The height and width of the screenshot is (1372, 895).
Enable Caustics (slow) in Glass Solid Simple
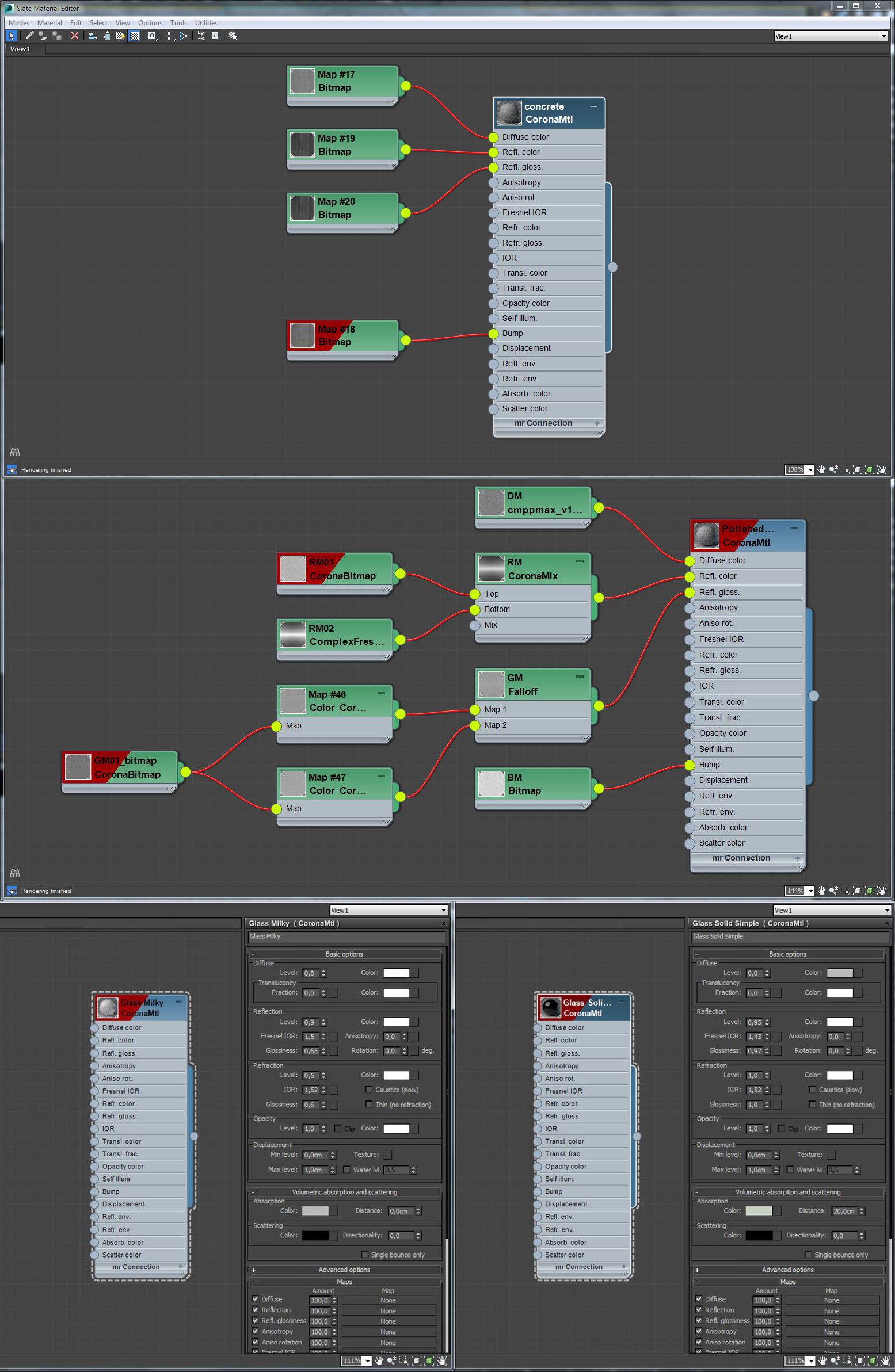click(x=812, y=1090)
